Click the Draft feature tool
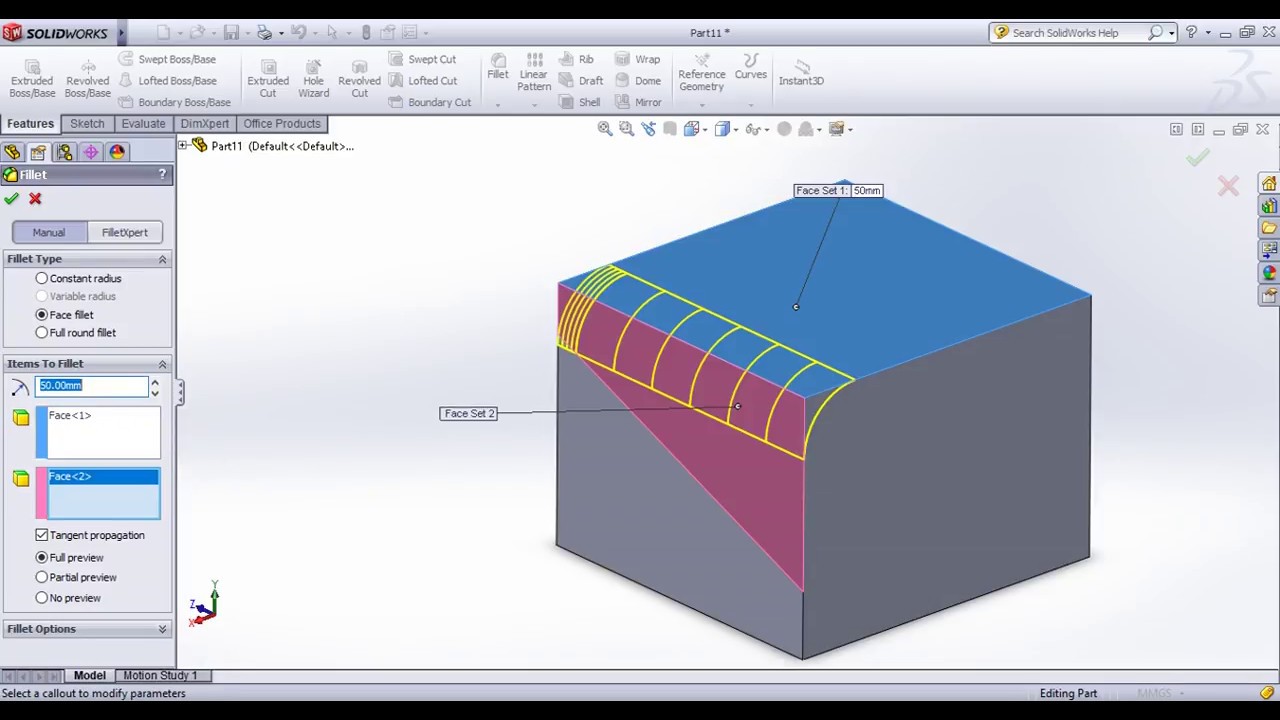 pyautogui.click(x=581, y=81)
